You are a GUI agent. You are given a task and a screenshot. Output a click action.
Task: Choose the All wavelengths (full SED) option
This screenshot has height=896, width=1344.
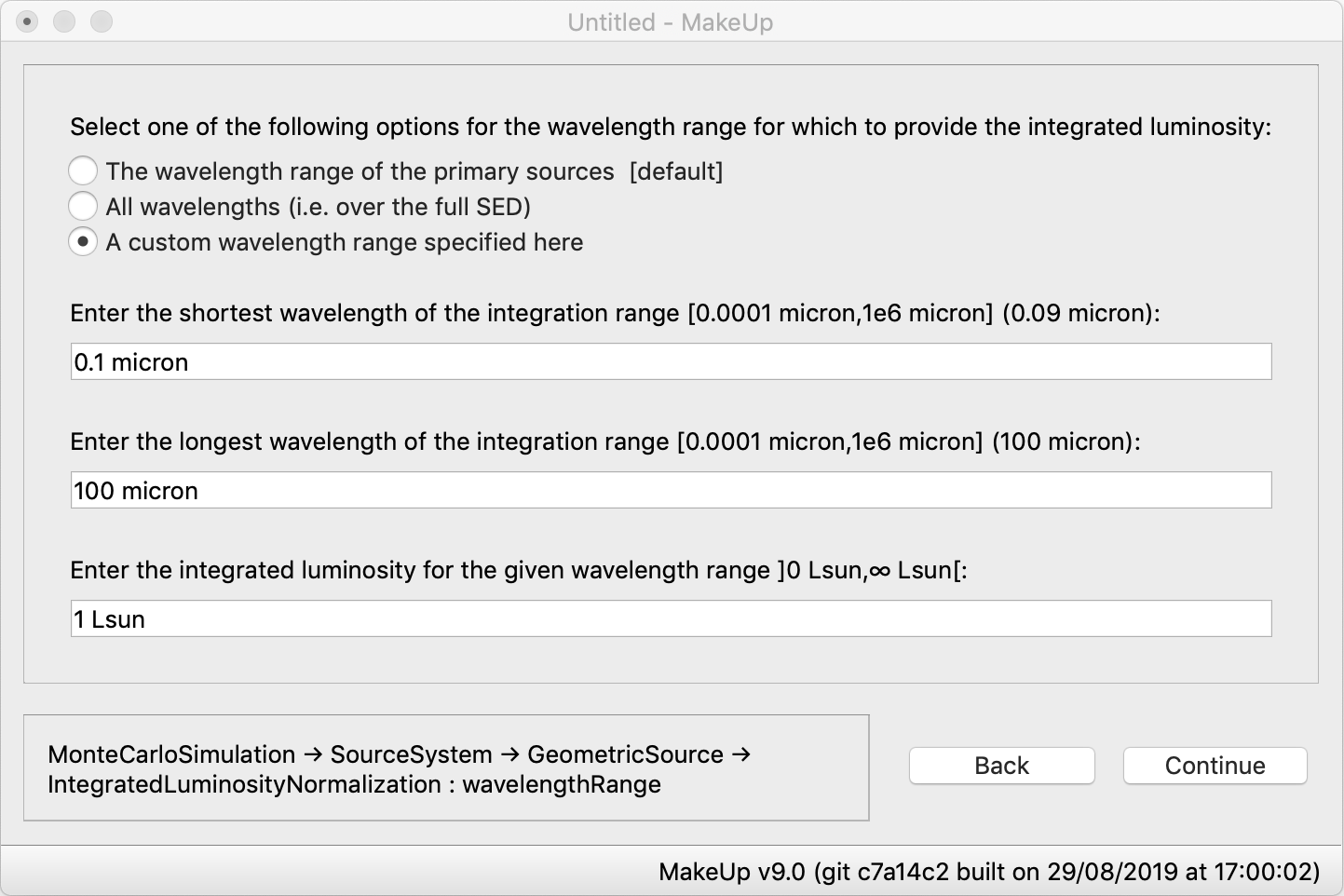[x=83, y=207]
